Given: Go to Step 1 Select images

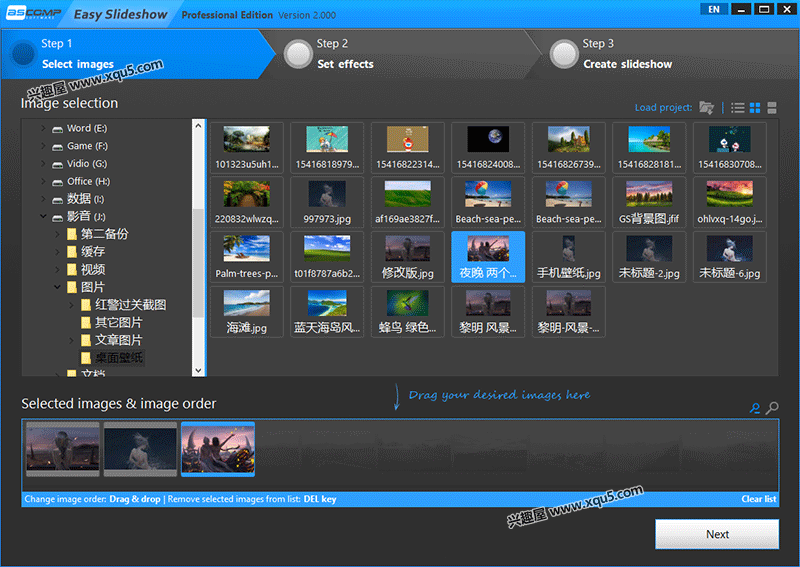Looking at the screenshot, I should click(x=138, y=54).
